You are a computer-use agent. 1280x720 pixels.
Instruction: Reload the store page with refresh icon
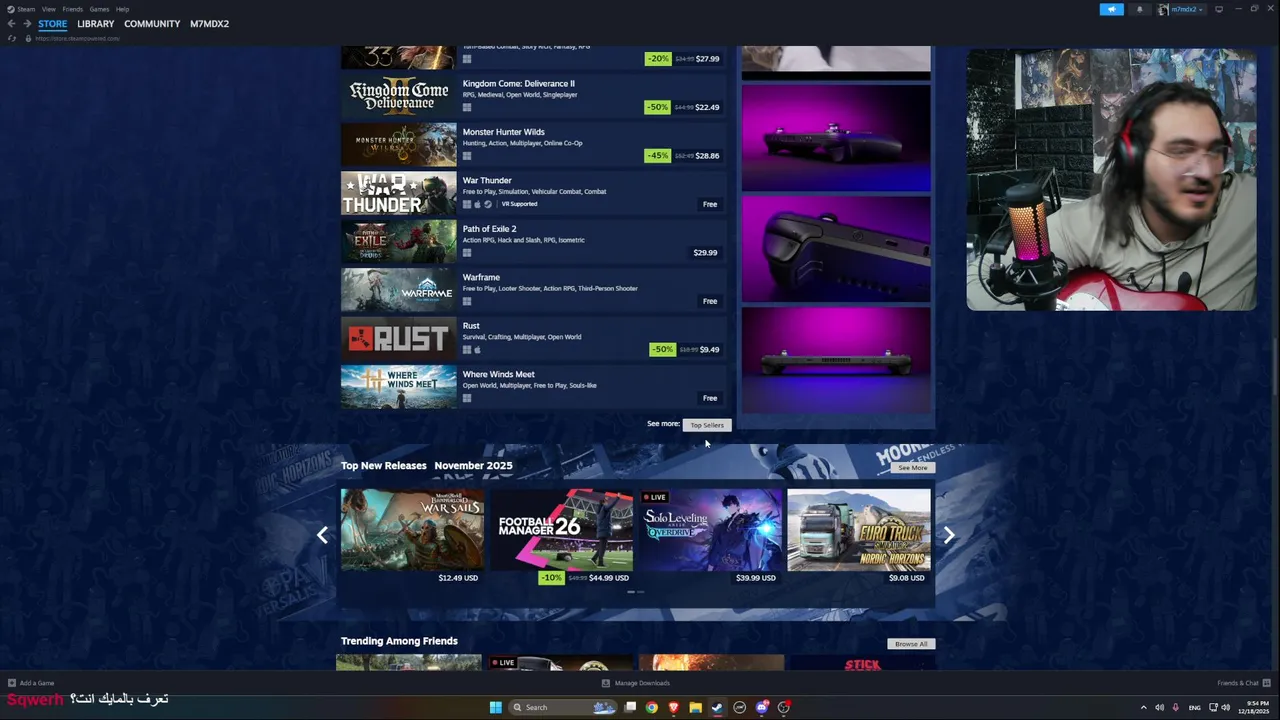[x=12, y=38]
